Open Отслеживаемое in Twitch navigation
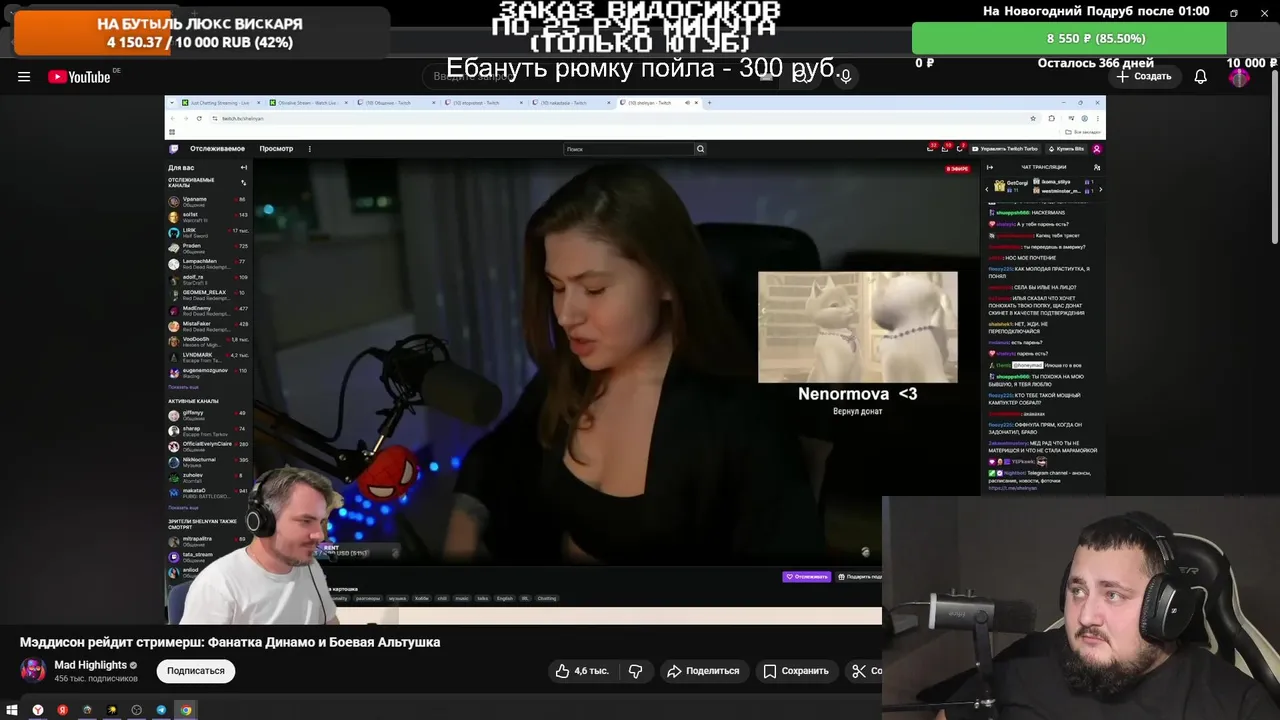Screen dimensions: 1280x720 217,149
